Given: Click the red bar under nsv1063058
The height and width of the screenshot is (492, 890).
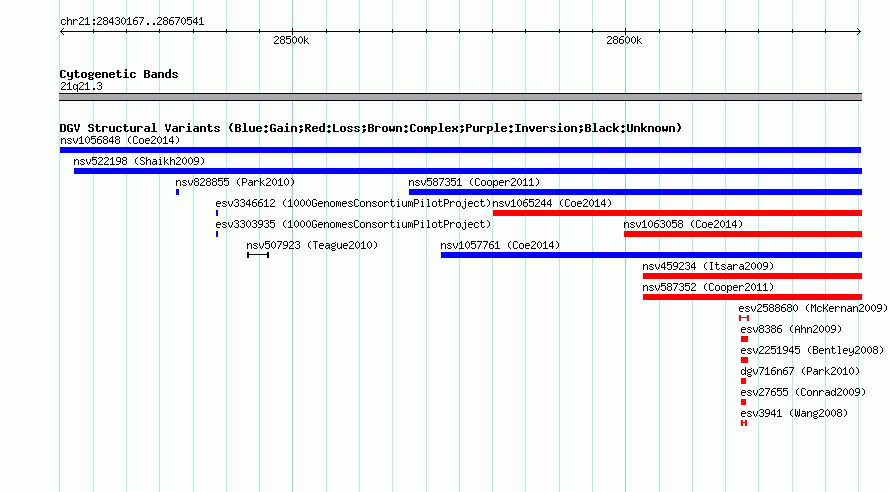Looking at the screenshot, I should pos(743,234).
